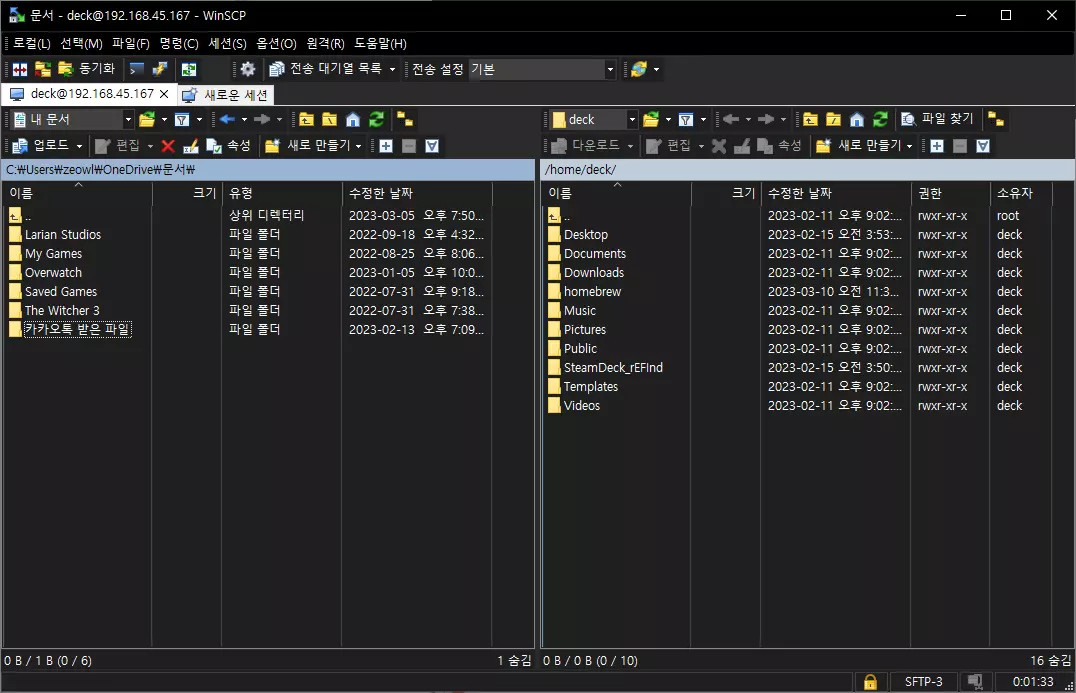Click the local 편집 edit button
Image resolution: width=1076 pixels, height=693 pixels.
[x=117, y=145]
